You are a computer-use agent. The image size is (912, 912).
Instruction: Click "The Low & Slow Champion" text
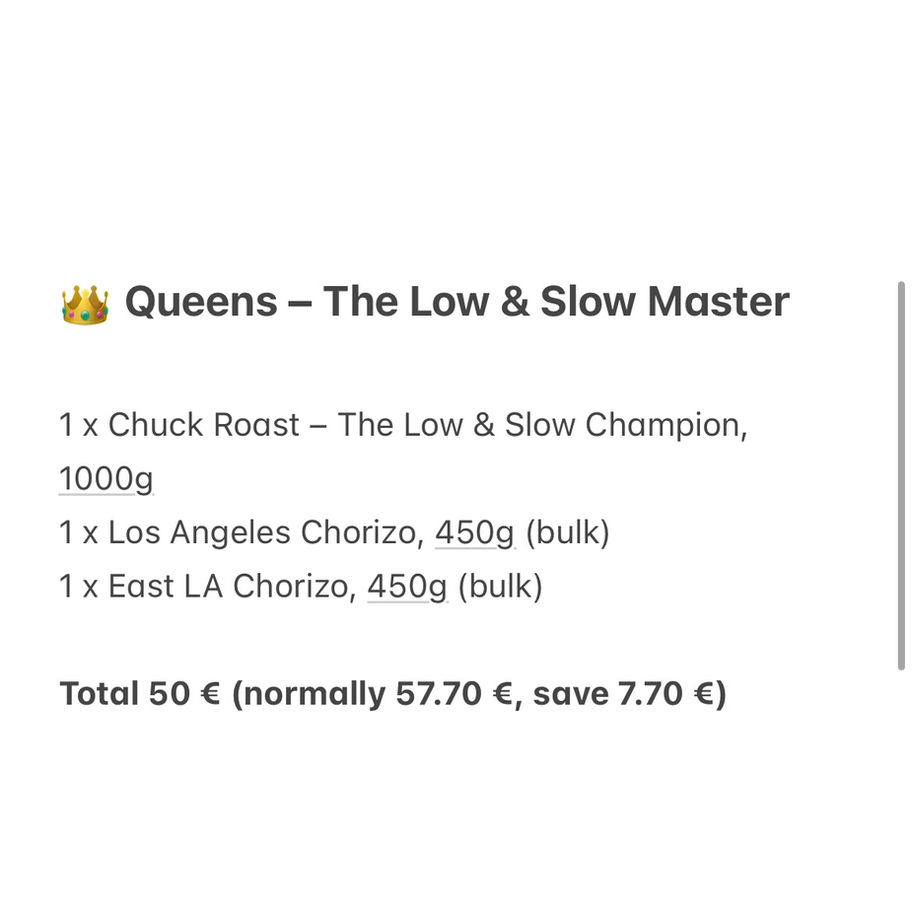(541, 425)
